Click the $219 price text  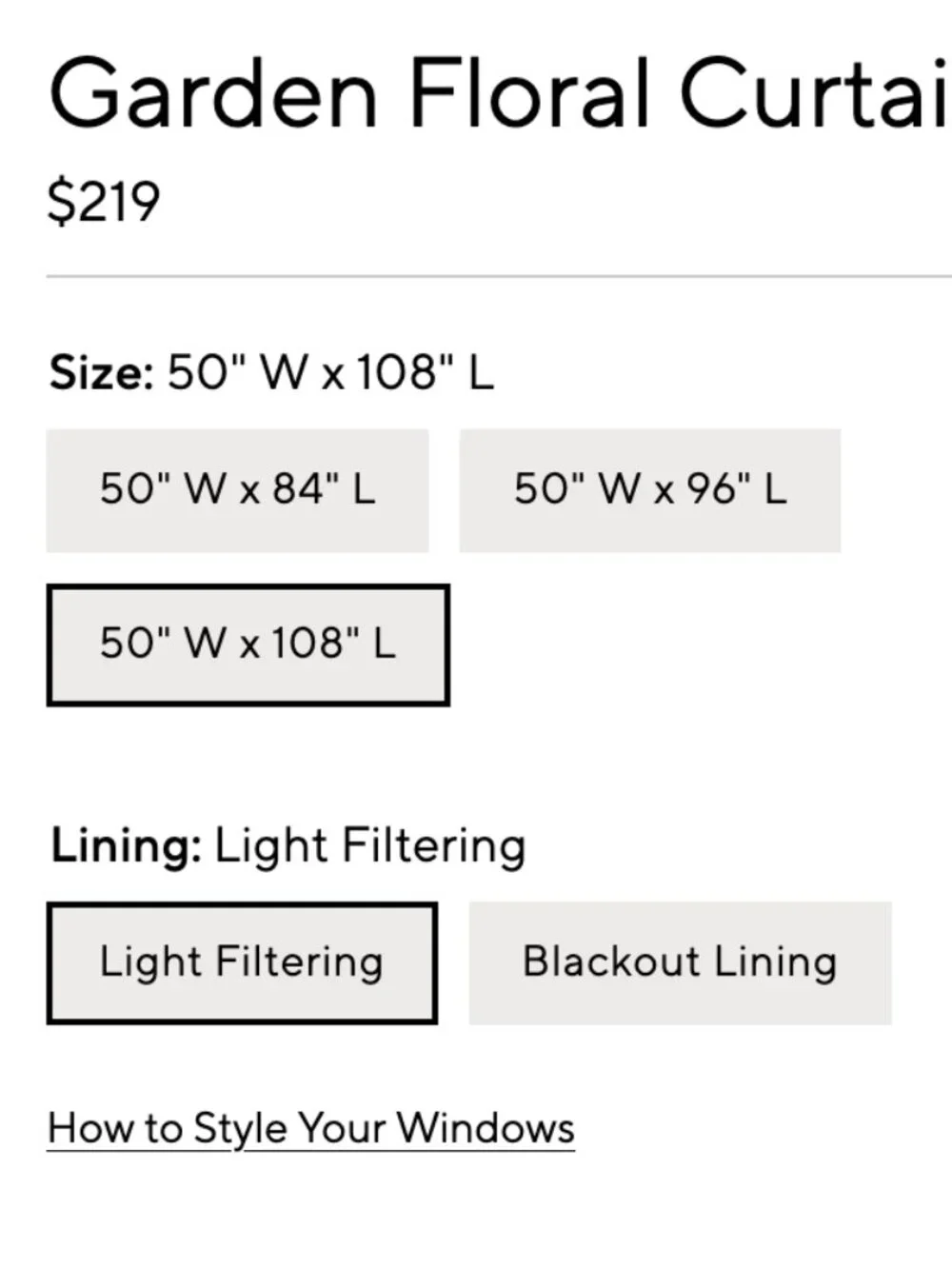pos(104,202)
